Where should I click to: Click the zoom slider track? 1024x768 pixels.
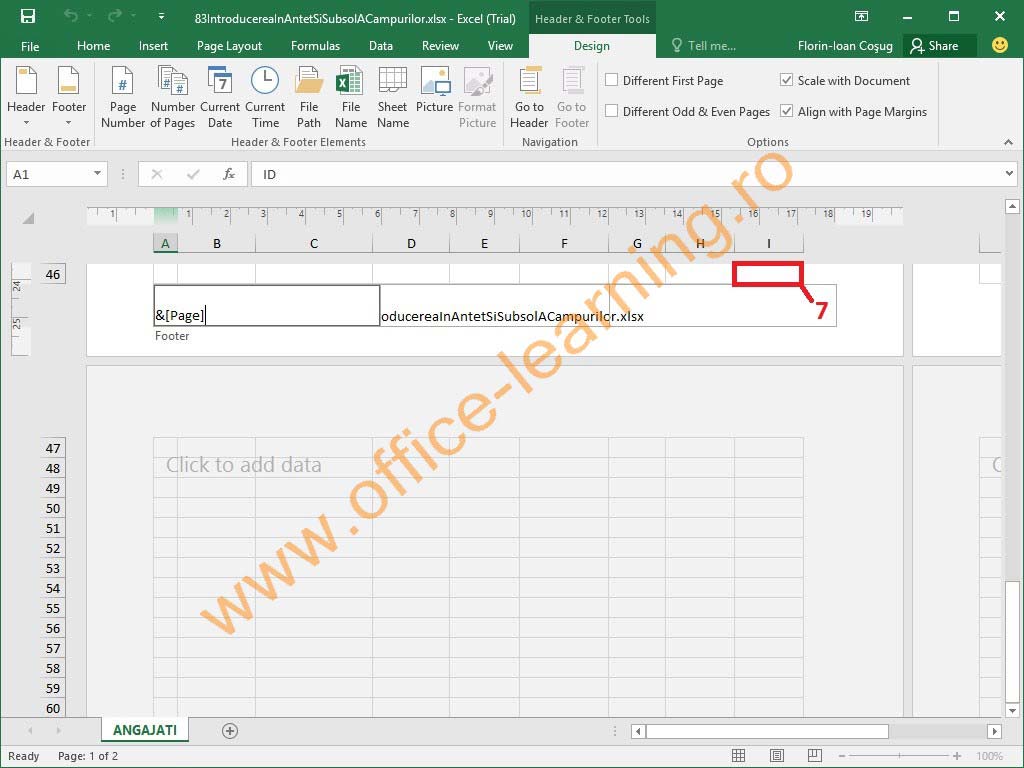(x=899, y=756)
